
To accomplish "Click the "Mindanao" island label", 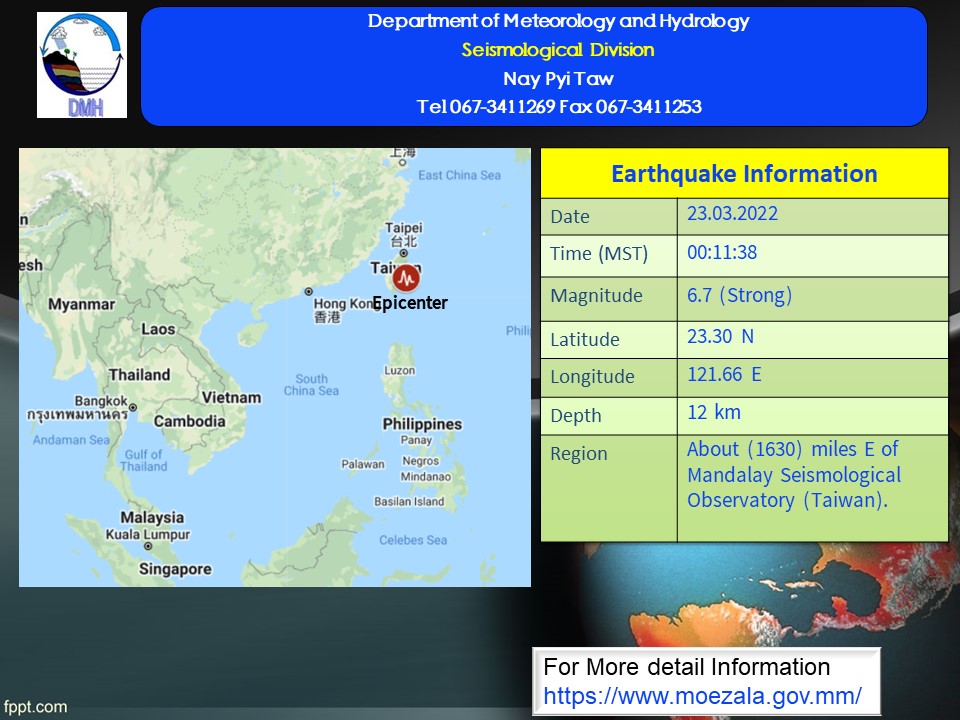I will 426,477.
